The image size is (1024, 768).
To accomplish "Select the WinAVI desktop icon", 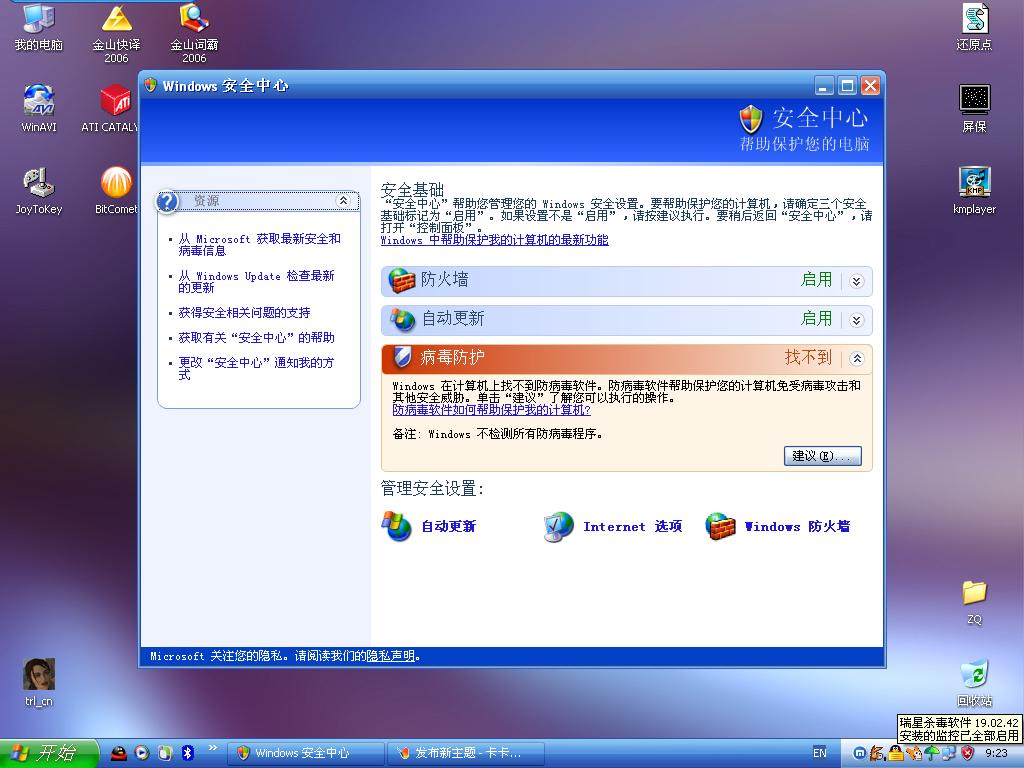I will click(39, 108).
